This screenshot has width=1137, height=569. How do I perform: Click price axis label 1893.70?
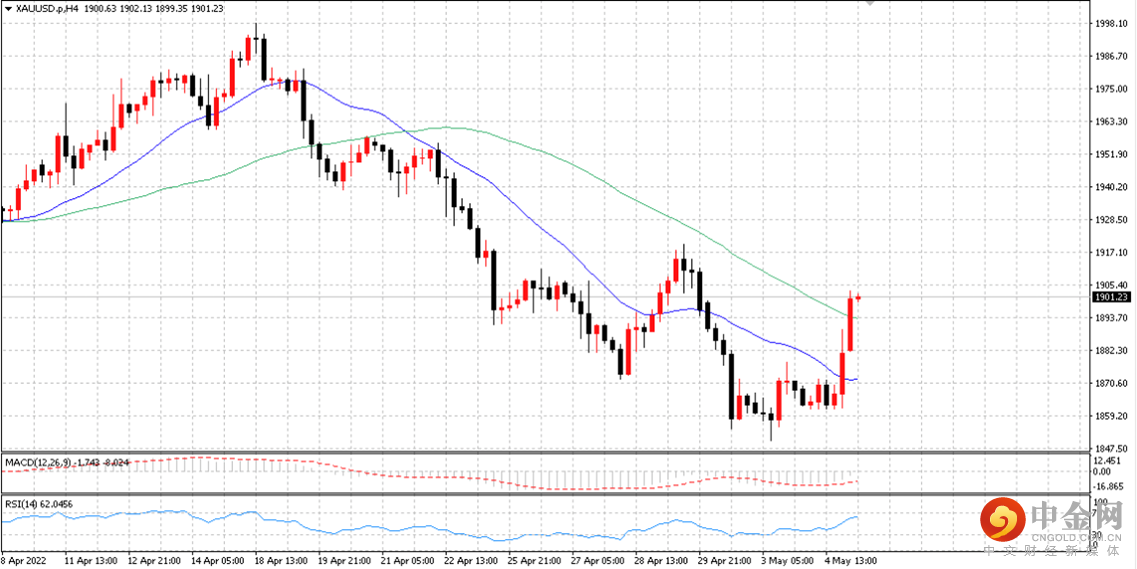click(x=1110, y=317)
